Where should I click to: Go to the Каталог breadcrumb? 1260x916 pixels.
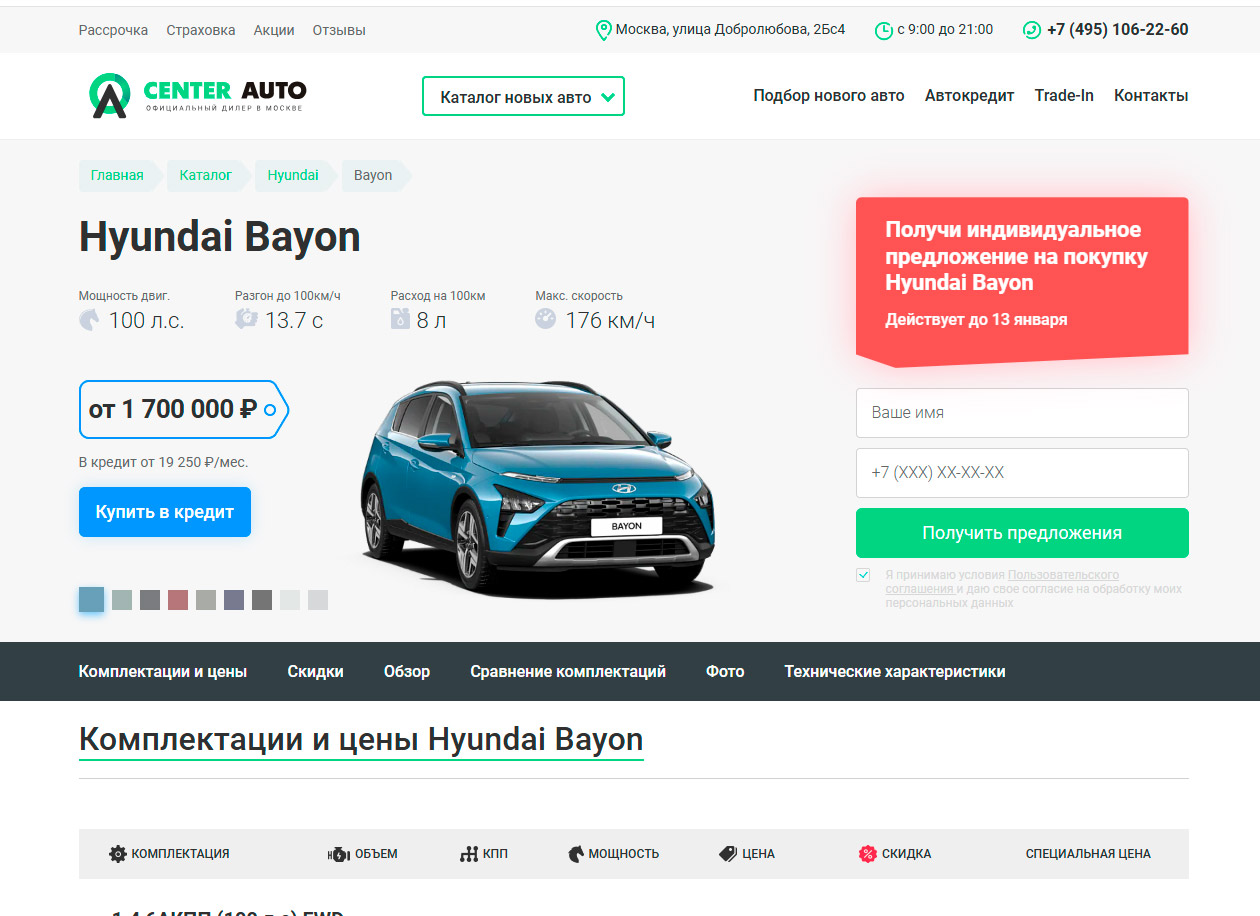pos(206,175)
